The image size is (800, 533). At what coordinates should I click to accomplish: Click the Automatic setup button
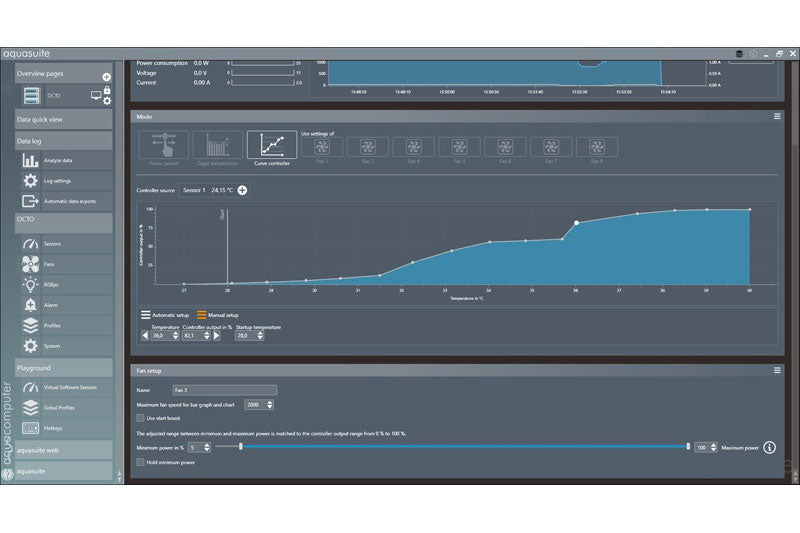(163, 315)
